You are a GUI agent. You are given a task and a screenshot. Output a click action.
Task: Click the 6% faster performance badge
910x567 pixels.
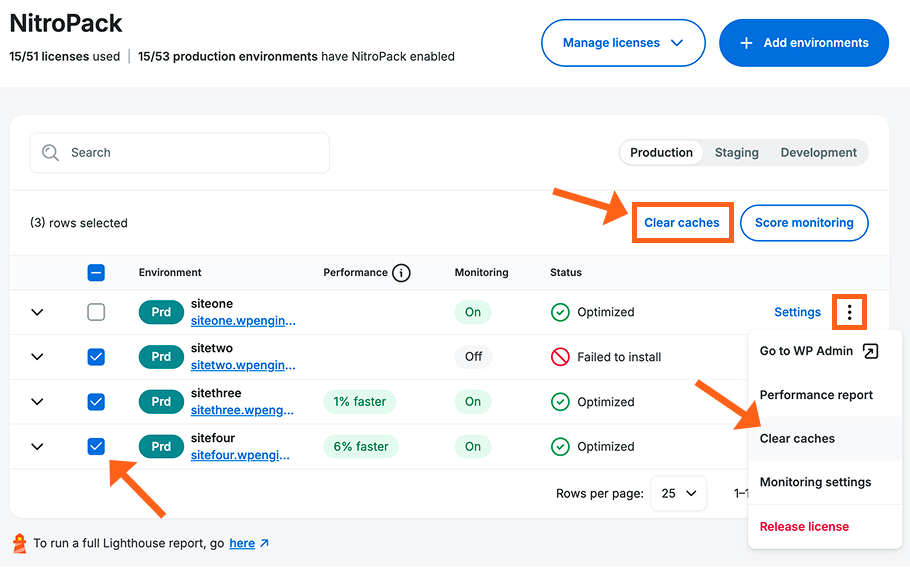point(361,447)
